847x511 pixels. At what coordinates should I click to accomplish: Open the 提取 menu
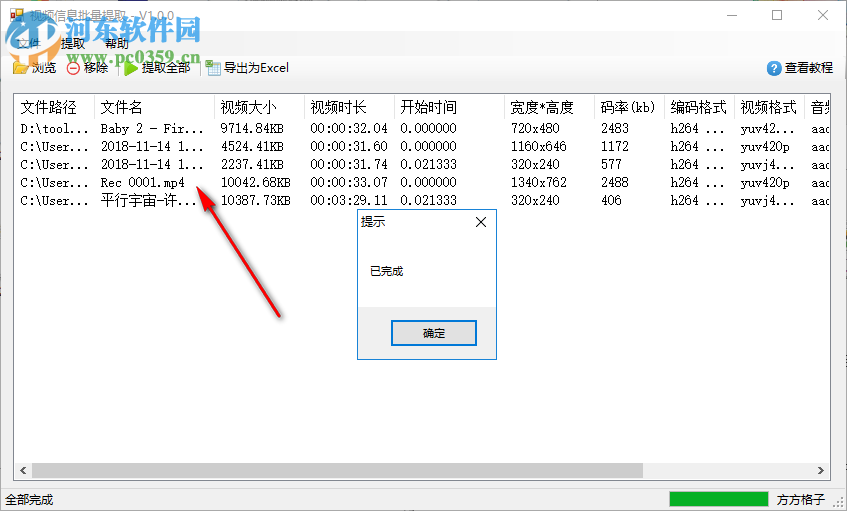72,43
